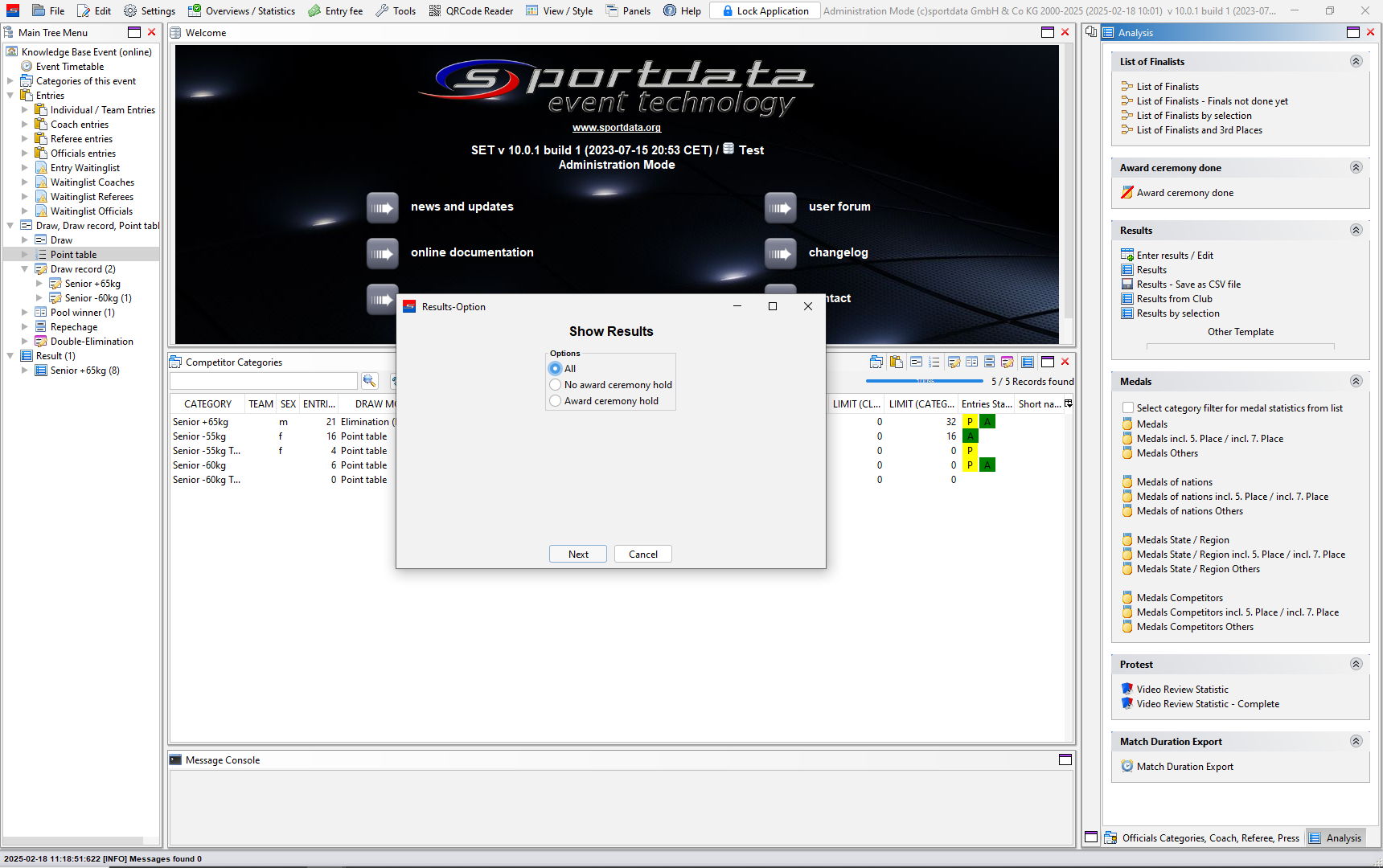The image size is (1383, 868).
Task: Open the File menu
Action: click(48, 10)
